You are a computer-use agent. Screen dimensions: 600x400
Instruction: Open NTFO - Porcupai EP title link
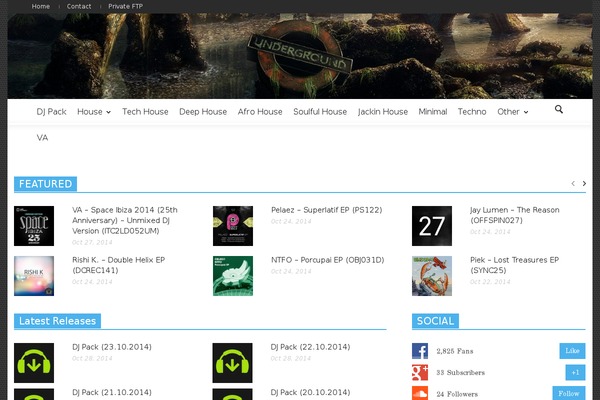click(328, 260)
